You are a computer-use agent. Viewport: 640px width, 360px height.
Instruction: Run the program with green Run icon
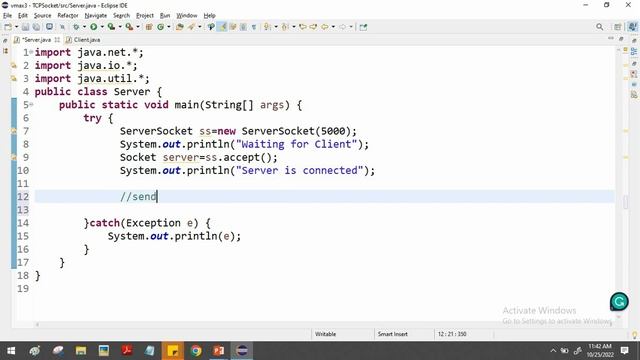[x=93, y=27]
